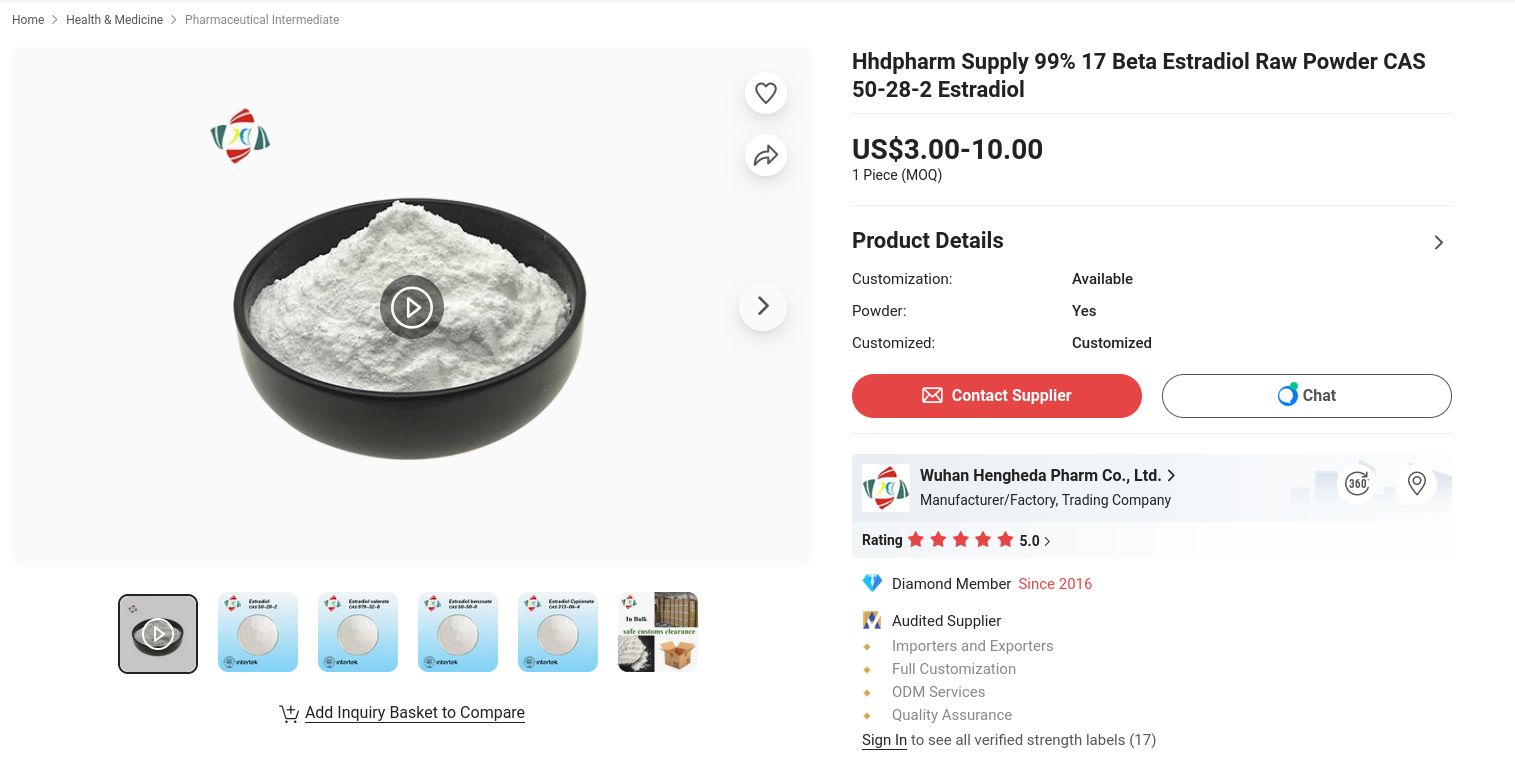This screenshot has height=778, width=1515.
Task: Click the Audited Supplier badge icon
Action: (872, 621)
